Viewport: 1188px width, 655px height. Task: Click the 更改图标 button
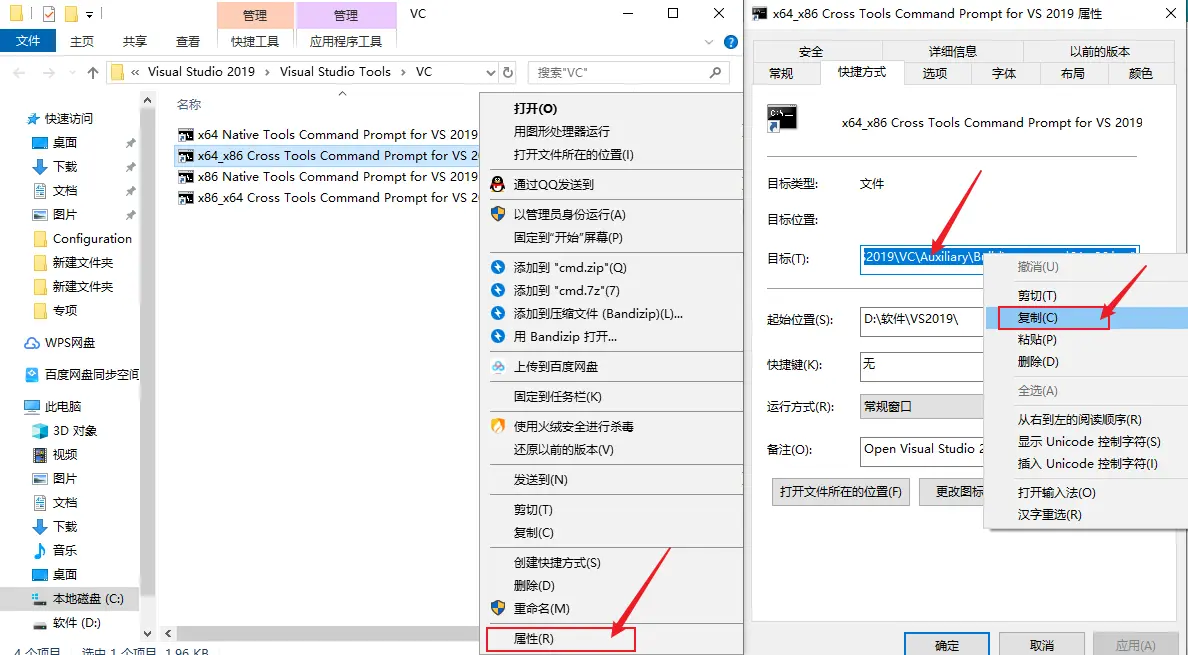click(x=952, y=491)
